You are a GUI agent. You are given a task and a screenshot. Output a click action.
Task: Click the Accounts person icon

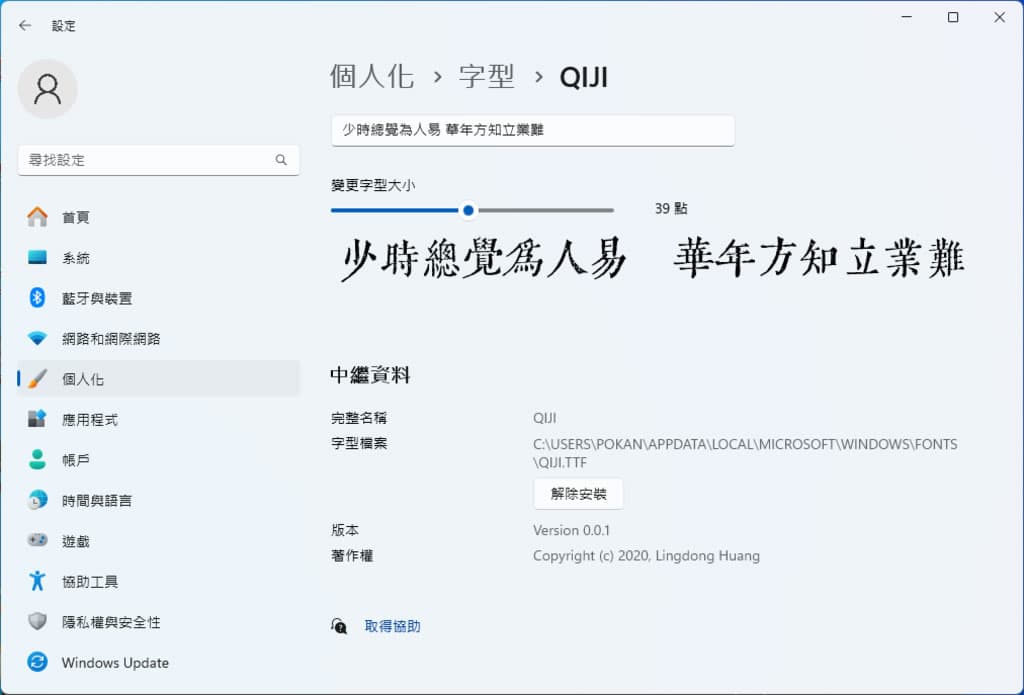[37, 459]
